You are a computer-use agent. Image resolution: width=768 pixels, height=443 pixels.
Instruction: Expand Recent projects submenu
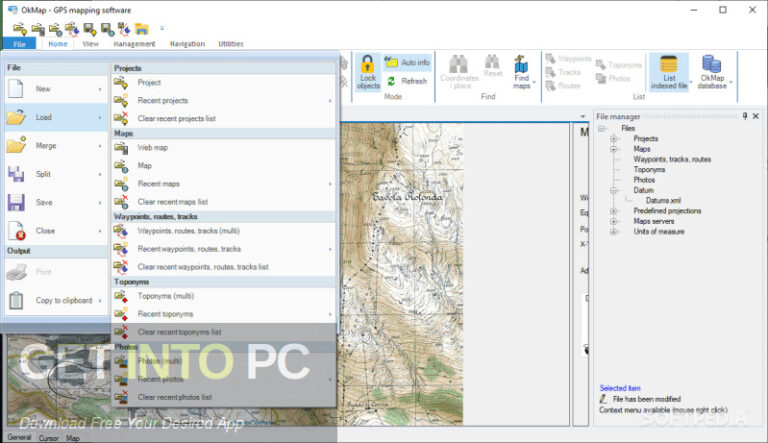(x=224, y=101)
